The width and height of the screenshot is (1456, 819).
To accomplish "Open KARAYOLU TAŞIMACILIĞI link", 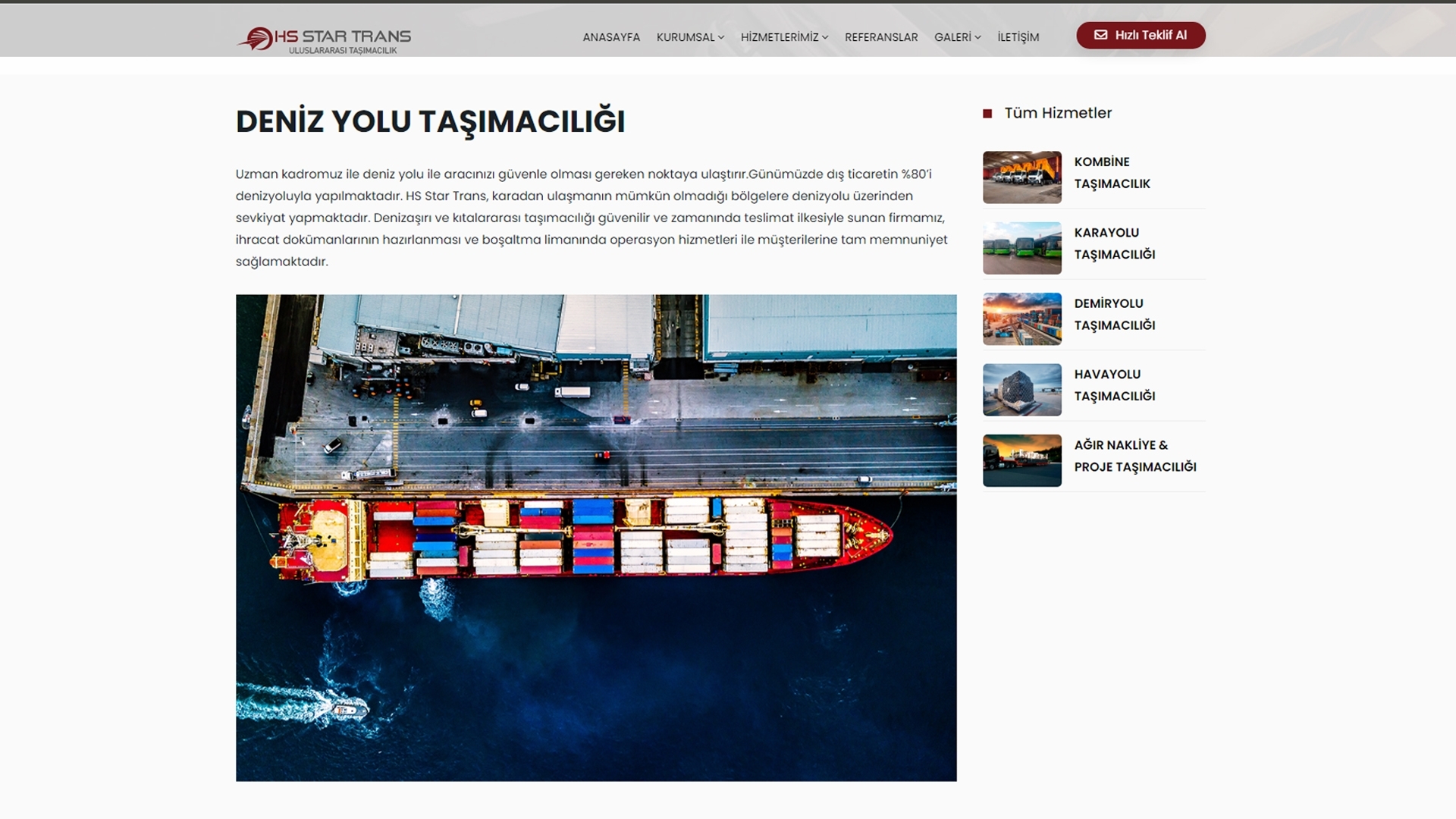I will [1115, 243].
